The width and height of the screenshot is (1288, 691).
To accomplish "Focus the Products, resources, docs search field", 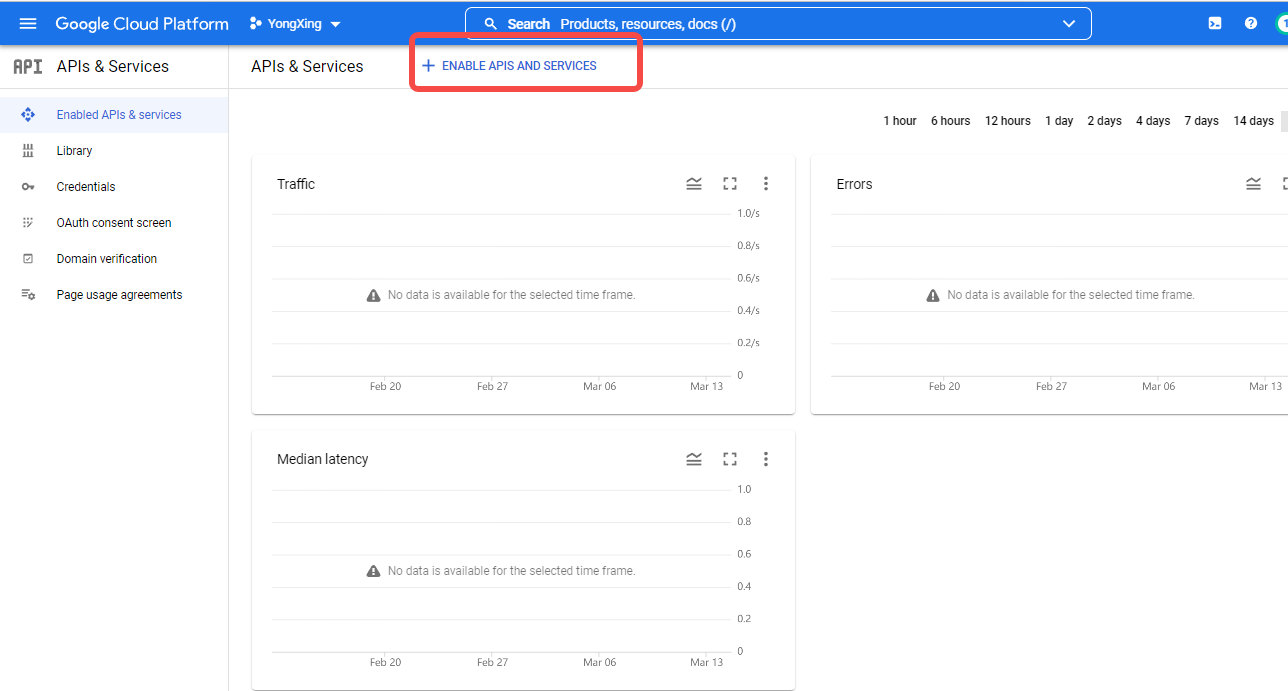I will (x=778, y=24).
